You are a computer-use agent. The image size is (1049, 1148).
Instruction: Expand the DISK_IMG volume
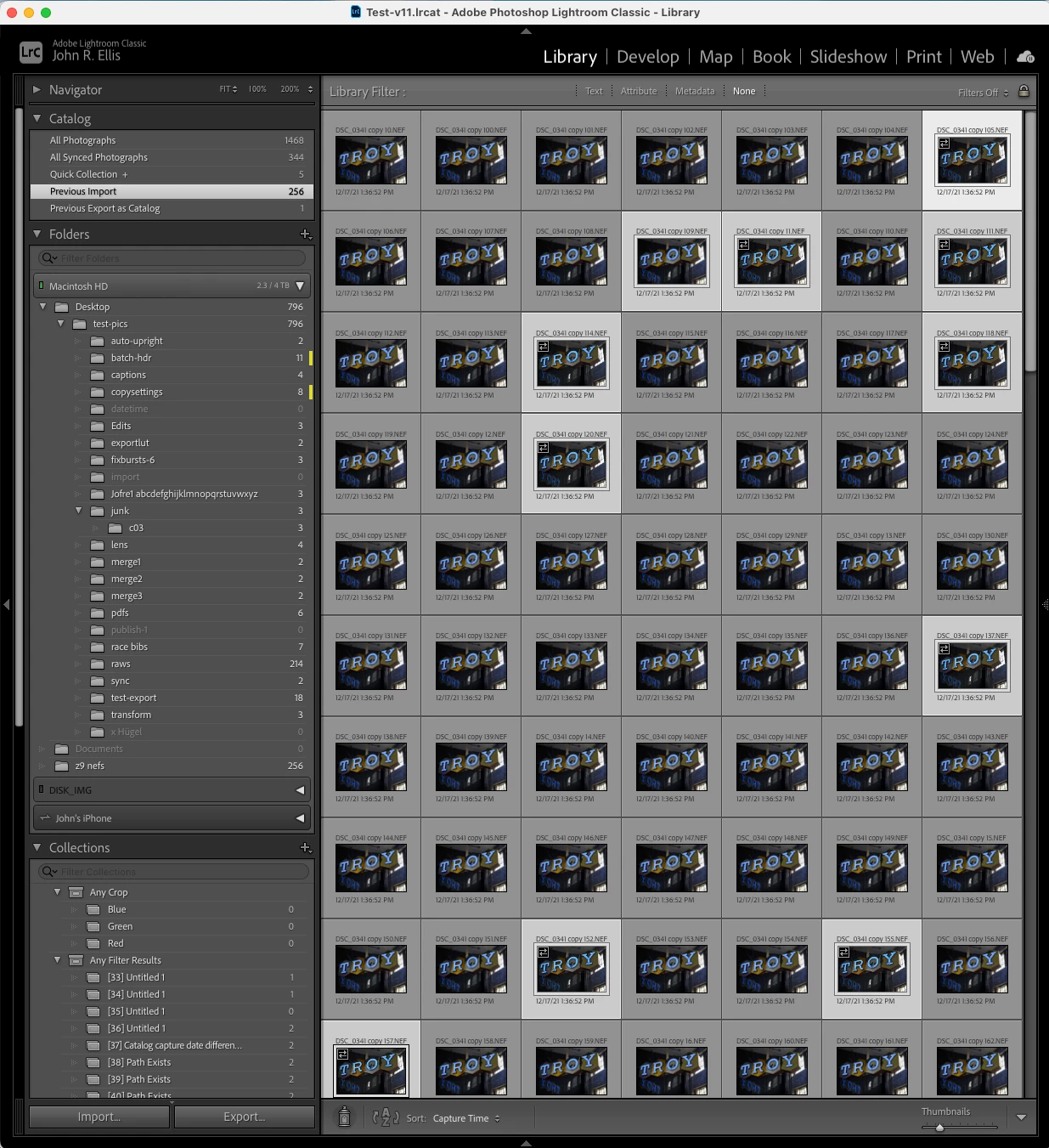click(300, 790)
